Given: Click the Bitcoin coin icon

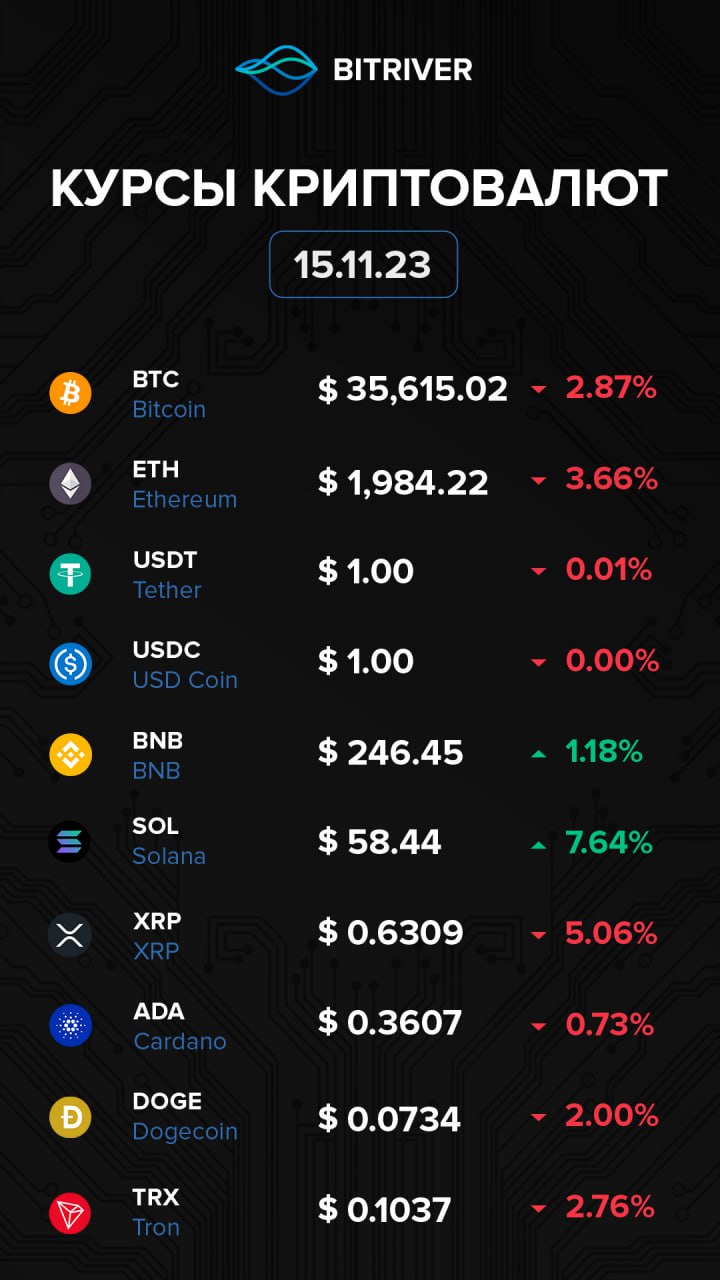Looking at the screenshot, I should 70,393.
